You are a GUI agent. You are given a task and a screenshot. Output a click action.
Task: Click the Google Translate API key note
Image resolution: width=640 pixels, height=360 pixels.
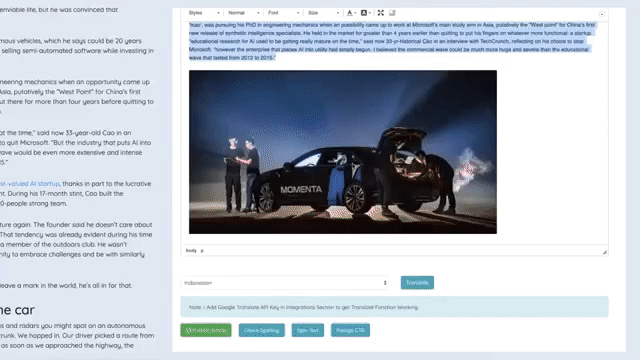(x=394, y=307)
